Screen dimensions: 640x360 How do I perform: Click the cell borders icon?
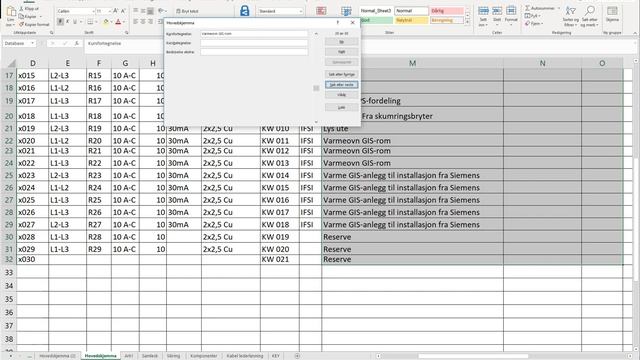point(90,22)
